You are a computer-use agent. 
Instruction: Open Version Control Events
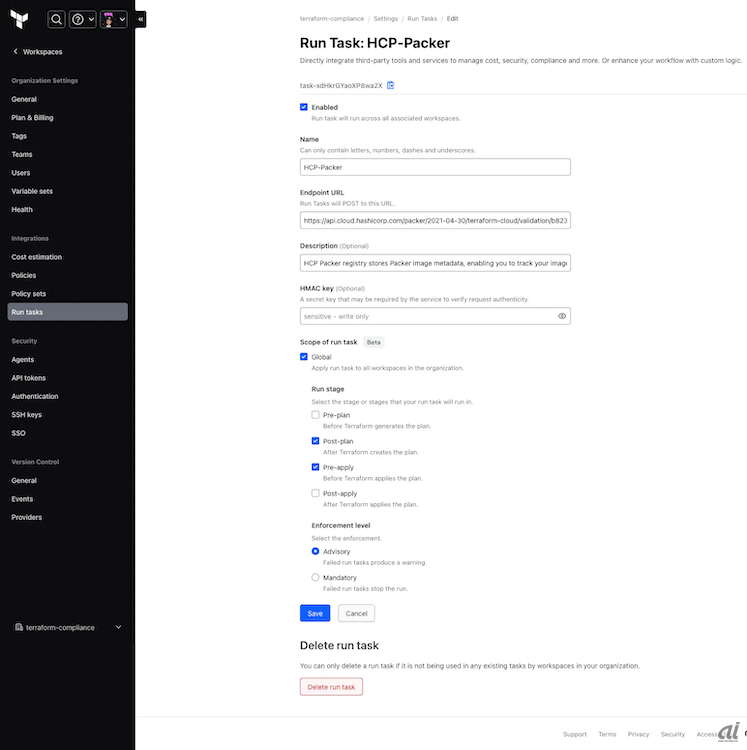(x=22, y=499)
